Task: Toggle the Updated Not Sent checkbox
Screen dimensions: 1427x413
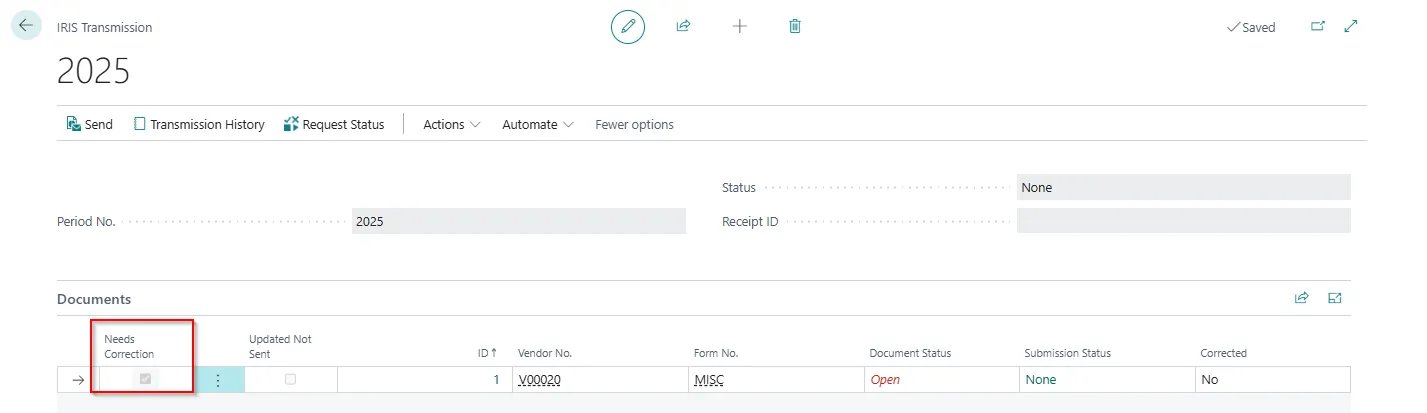Action: 290,380
